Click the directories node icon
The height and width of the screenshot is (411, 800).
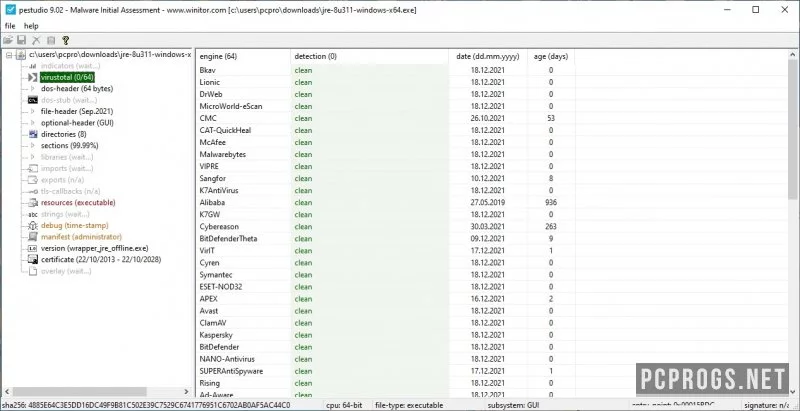[33, 134]
